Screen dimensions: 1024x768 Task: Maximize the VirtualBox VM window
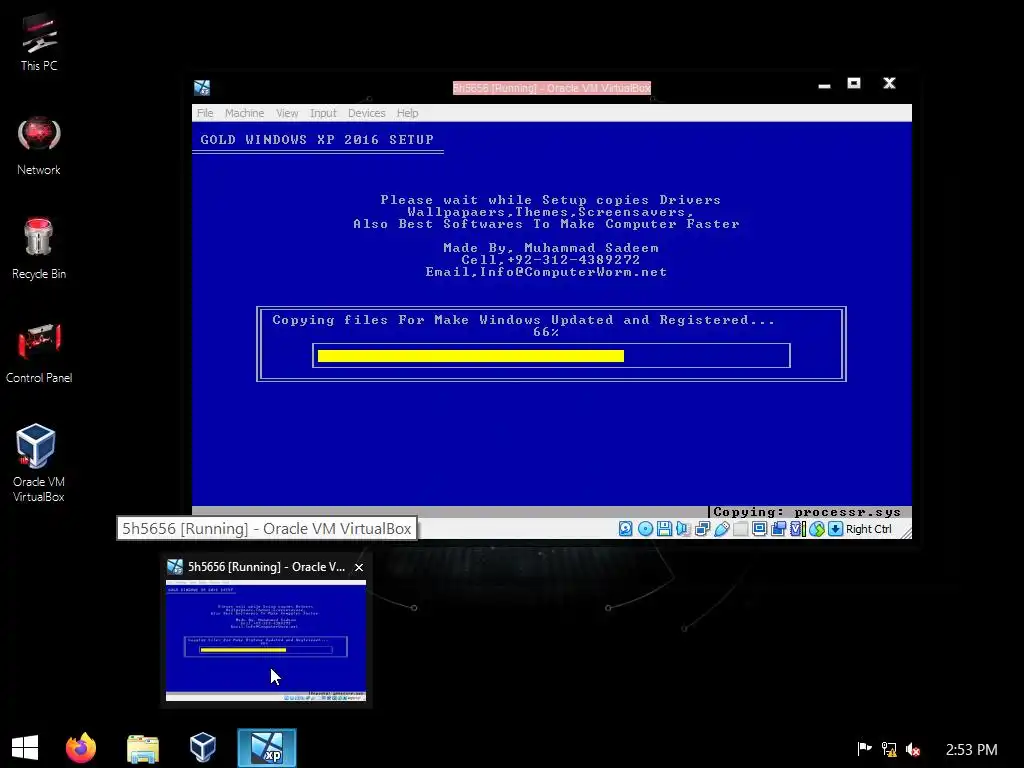tap(854, 83)
